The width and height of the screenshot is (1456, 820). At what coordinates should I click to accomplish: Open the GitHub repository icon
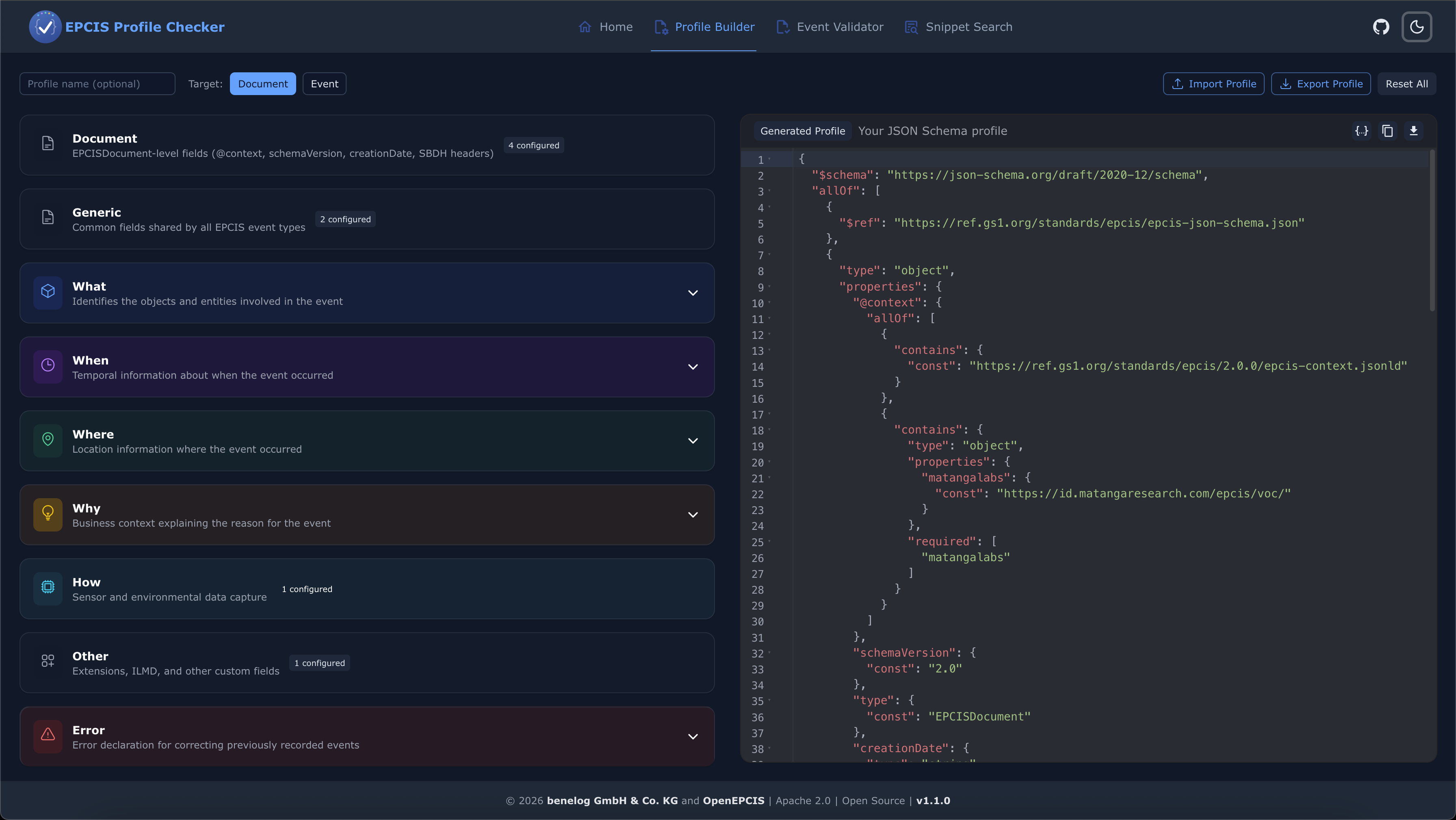(1381, 26)
